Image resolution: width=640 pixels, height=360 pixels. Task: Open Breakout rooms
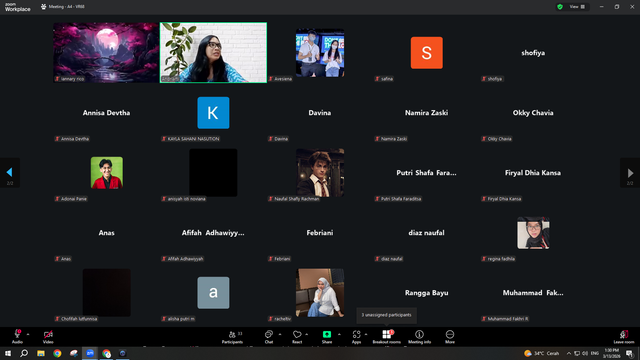tap(386, 337)
